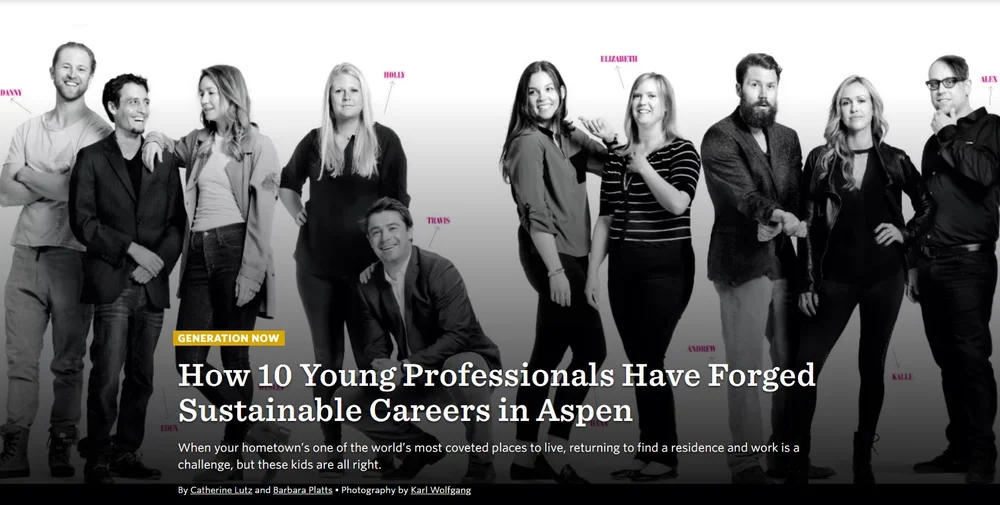The image size is (1000, 505).
Task: Open author Catherine Lutz's profile link
Action: (x=221, y=490)
